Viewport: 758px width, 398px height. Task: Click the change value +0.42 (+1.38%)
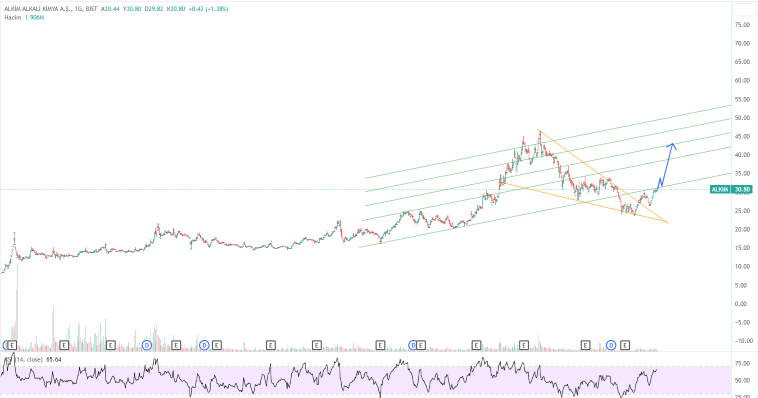pos(208,9)
